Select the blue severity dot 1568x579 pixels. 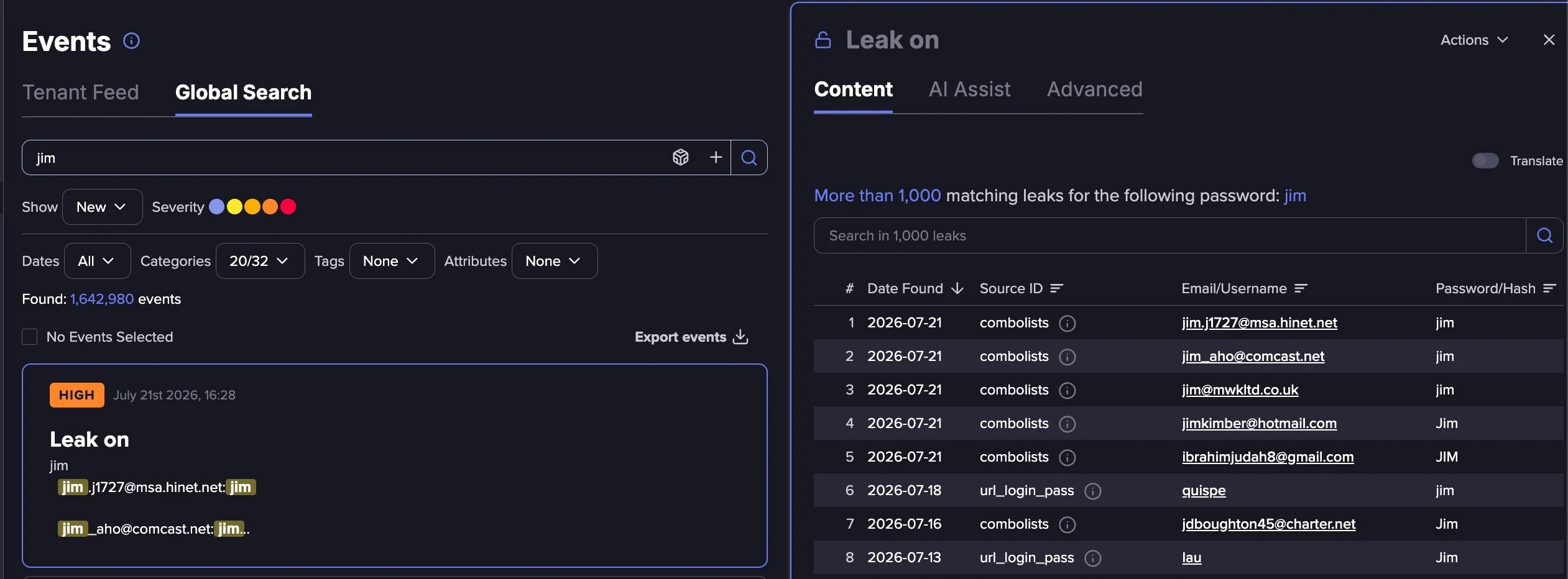tap(216, 207)
